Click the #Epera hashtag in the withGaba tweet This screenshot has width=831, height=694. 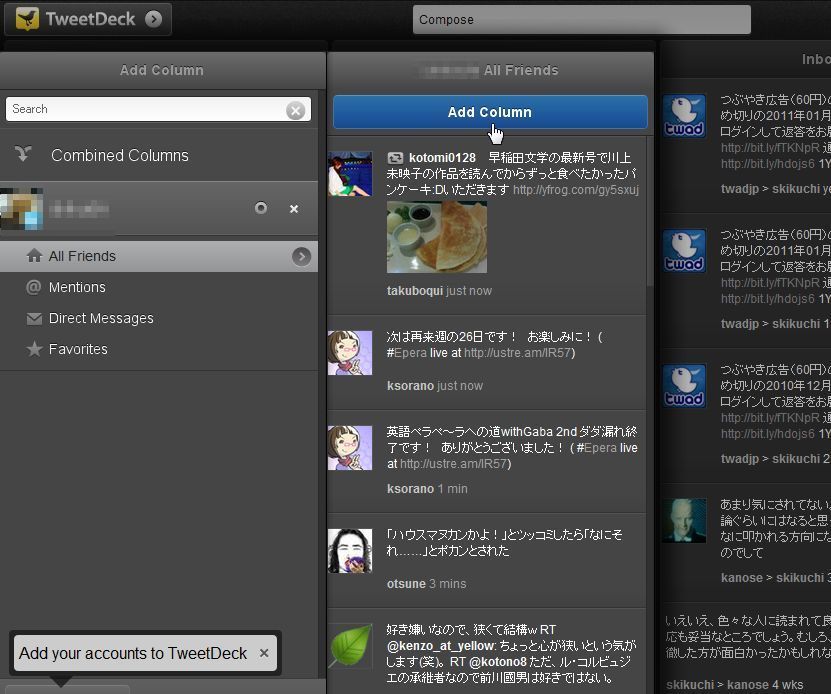(x=597, y=448)
